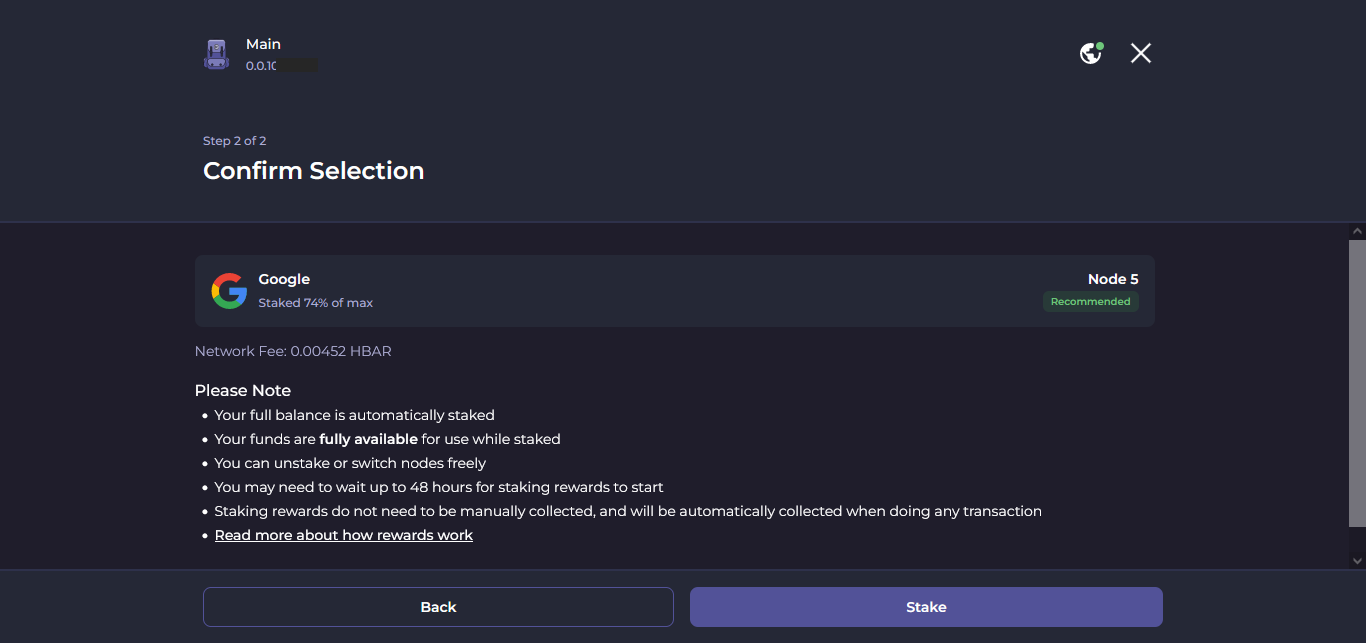Click the Please Note heading
Image resolution: width=1366 pixels, height=643 pixels.
pos(243,390)
